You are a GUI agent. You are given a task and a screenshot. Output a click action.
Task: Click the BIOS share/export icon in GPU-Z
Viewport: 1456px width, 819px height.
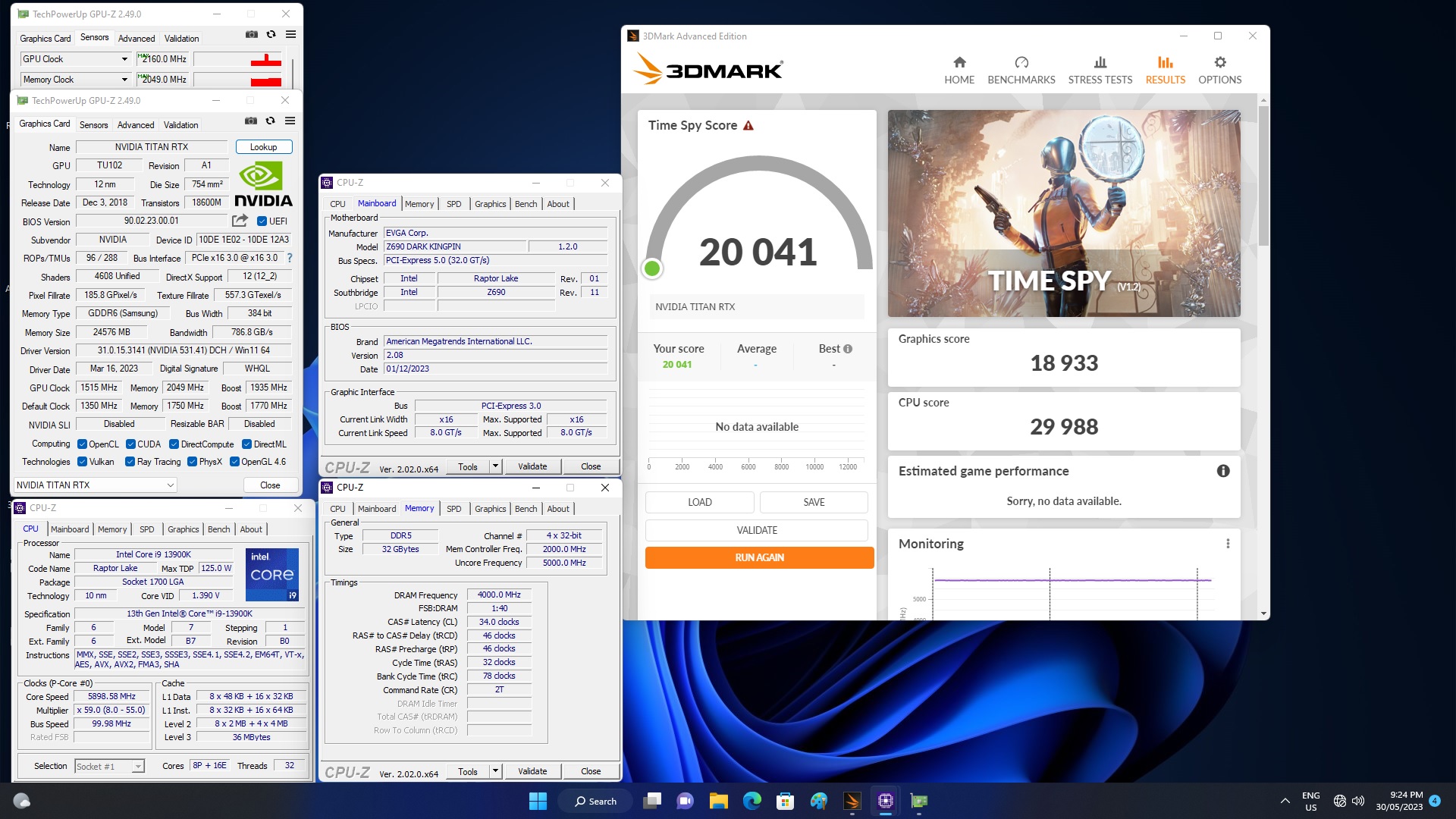tap(240, 221)
